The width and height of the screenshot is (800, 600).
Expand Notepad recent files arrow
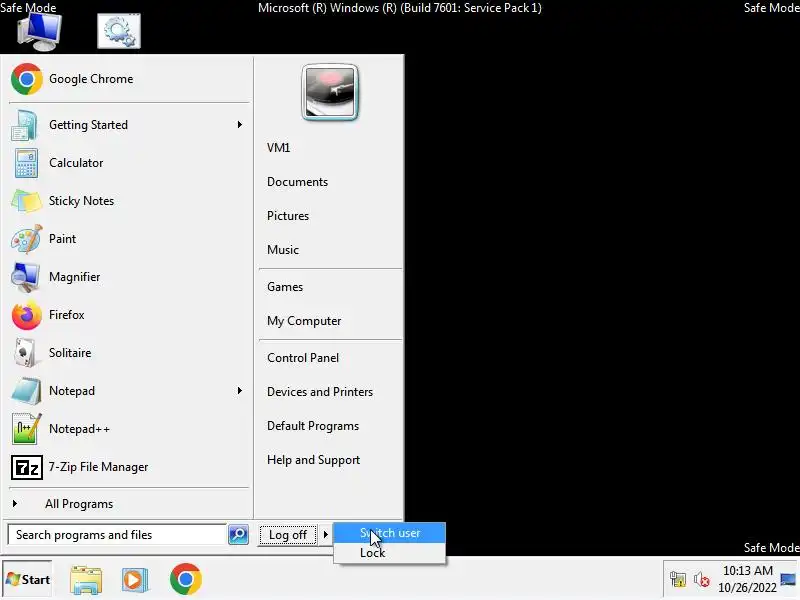[239, 391]
